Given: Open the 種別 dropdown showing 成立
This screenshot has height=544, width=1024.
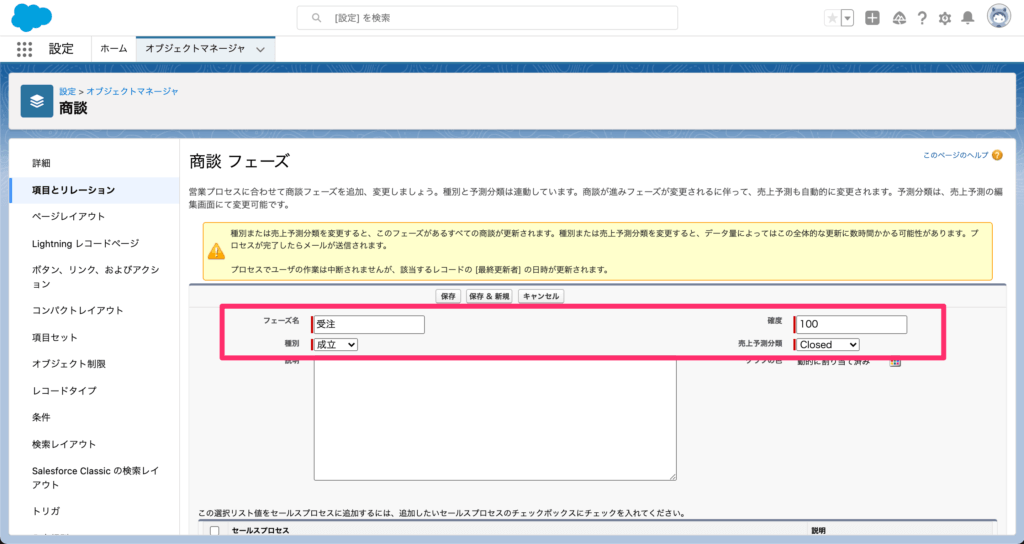Looking at the screenshot, I should click(336, 345).
